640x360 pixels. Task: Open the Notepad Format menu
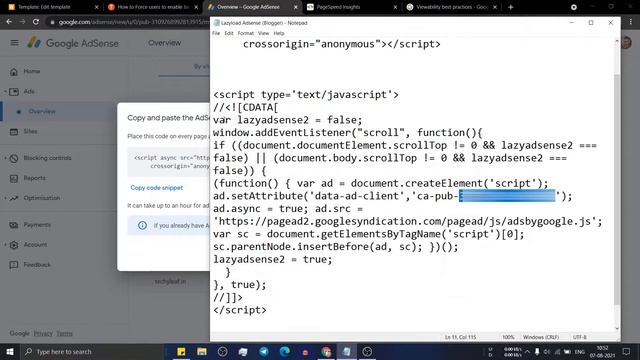[x=246, y=33]
